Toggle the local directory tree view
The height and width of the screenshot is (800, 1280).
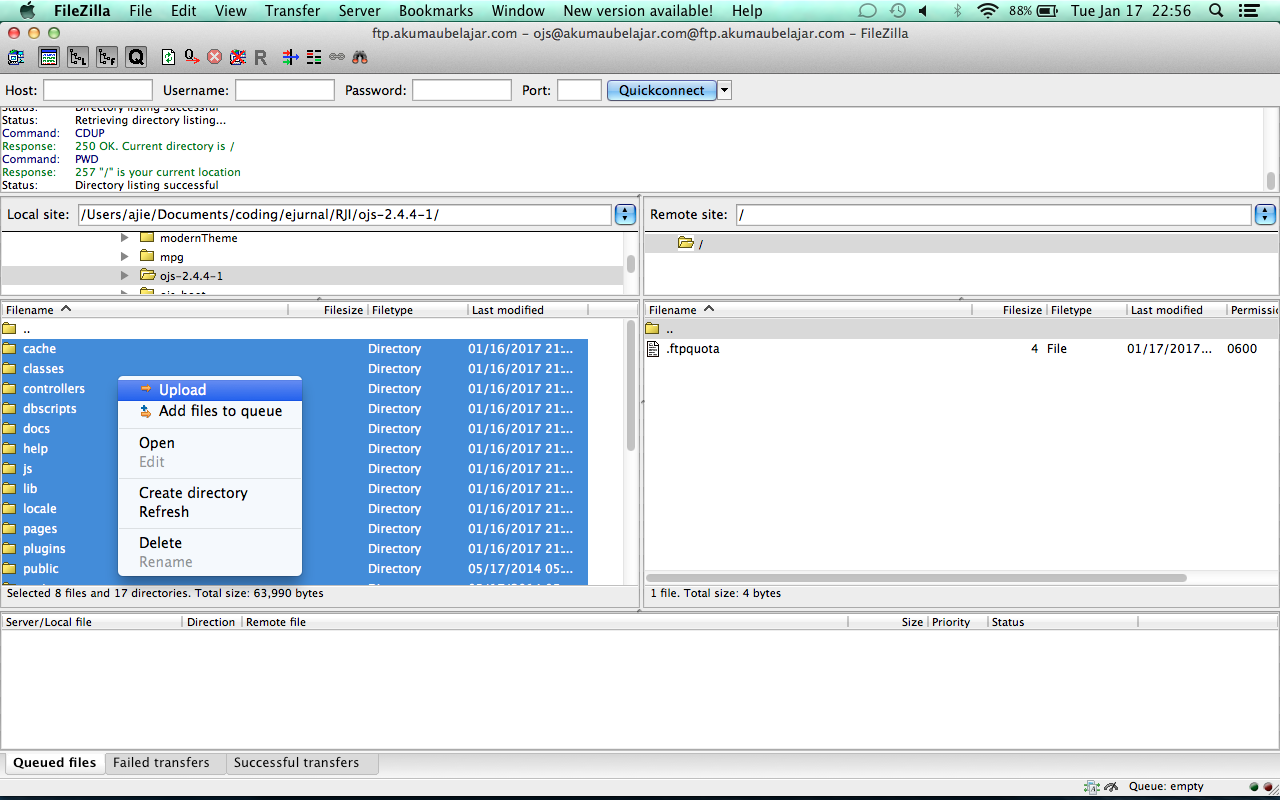(78, 58)
